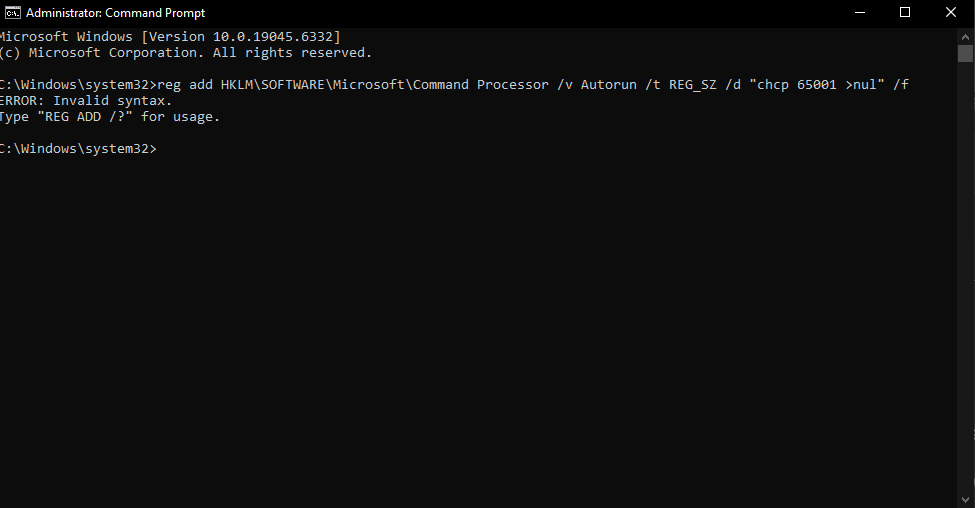Click the /f flag ending the command

click(900, 85)
